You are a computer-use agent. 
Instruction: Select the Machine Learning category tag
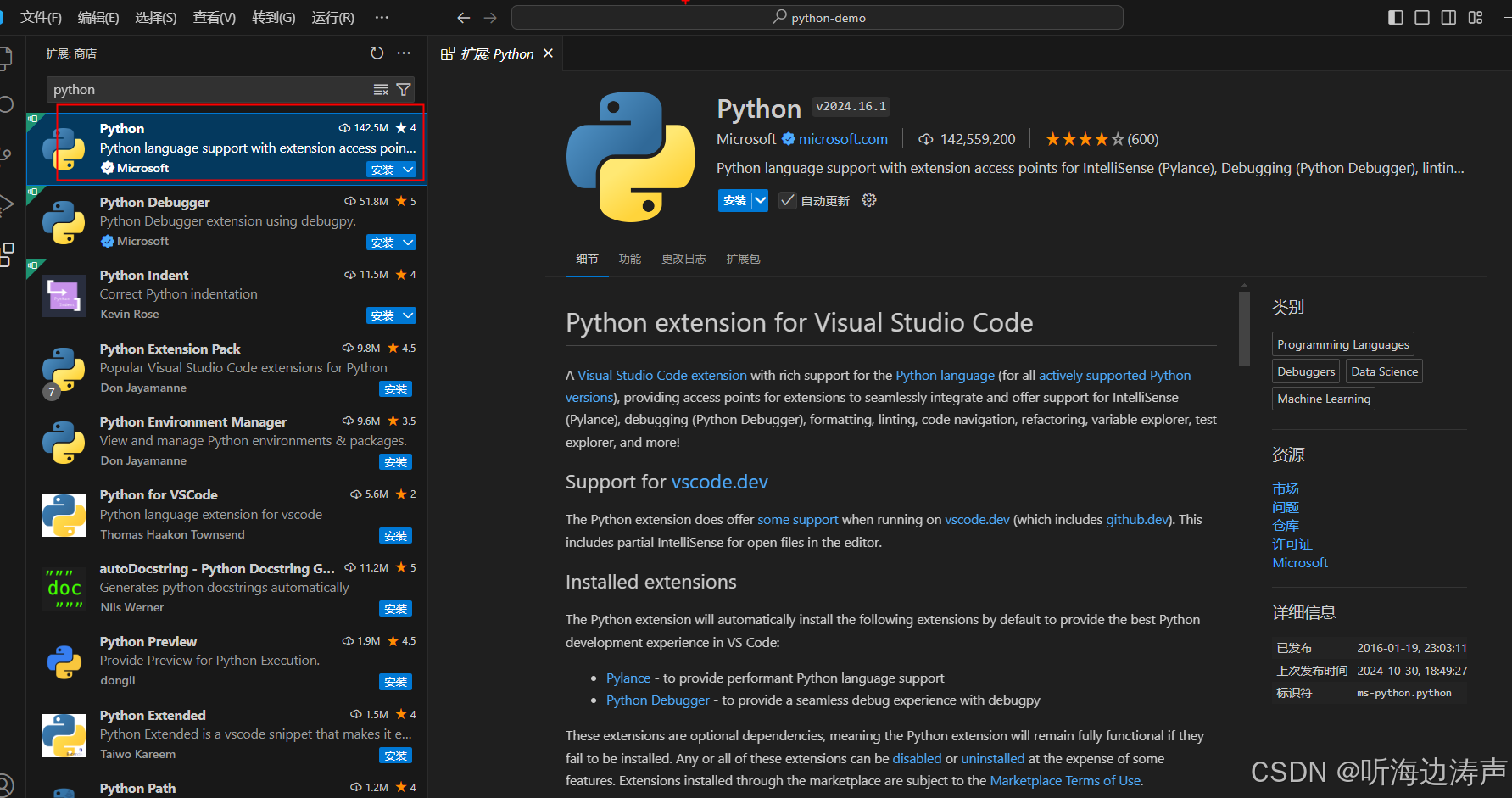click(1324, 399)
